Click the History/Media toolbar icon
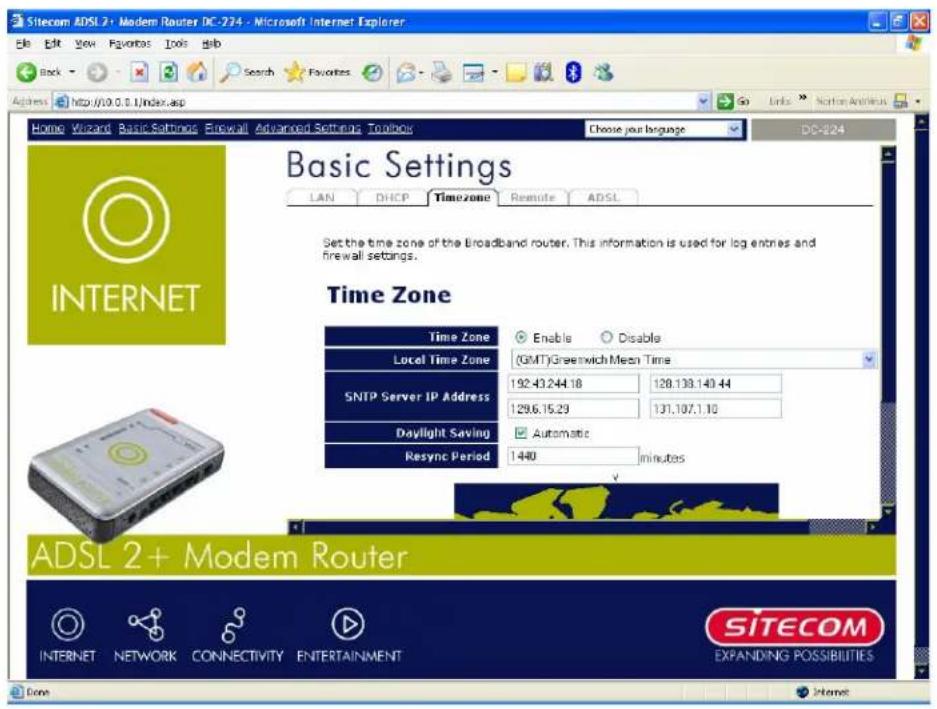Screen dimensions: 937x709 tap(372, 72)
